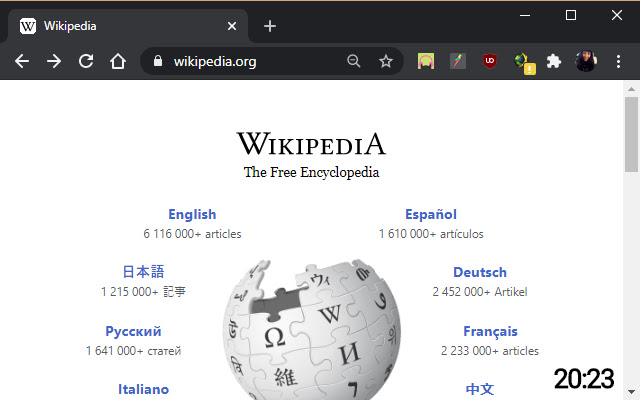The width and height of the screenshot is (640, 400).
Task: Open the globe extension with warning badge
Action: (x=524, y=63)
